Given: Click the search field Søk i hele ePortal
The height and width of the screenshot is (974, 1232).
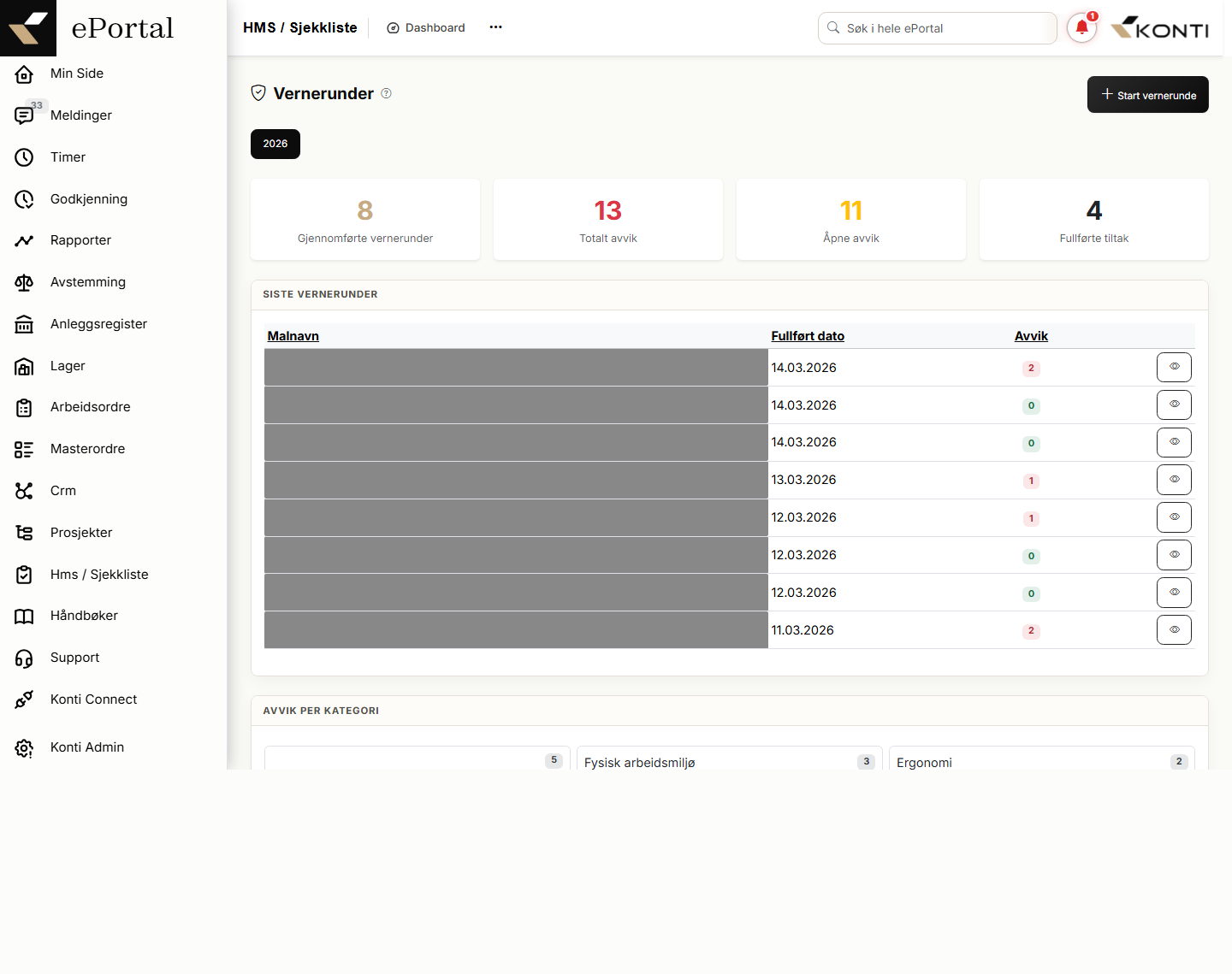Looking at the screenshot, I should pyautogui.click(x=937, y=28).
